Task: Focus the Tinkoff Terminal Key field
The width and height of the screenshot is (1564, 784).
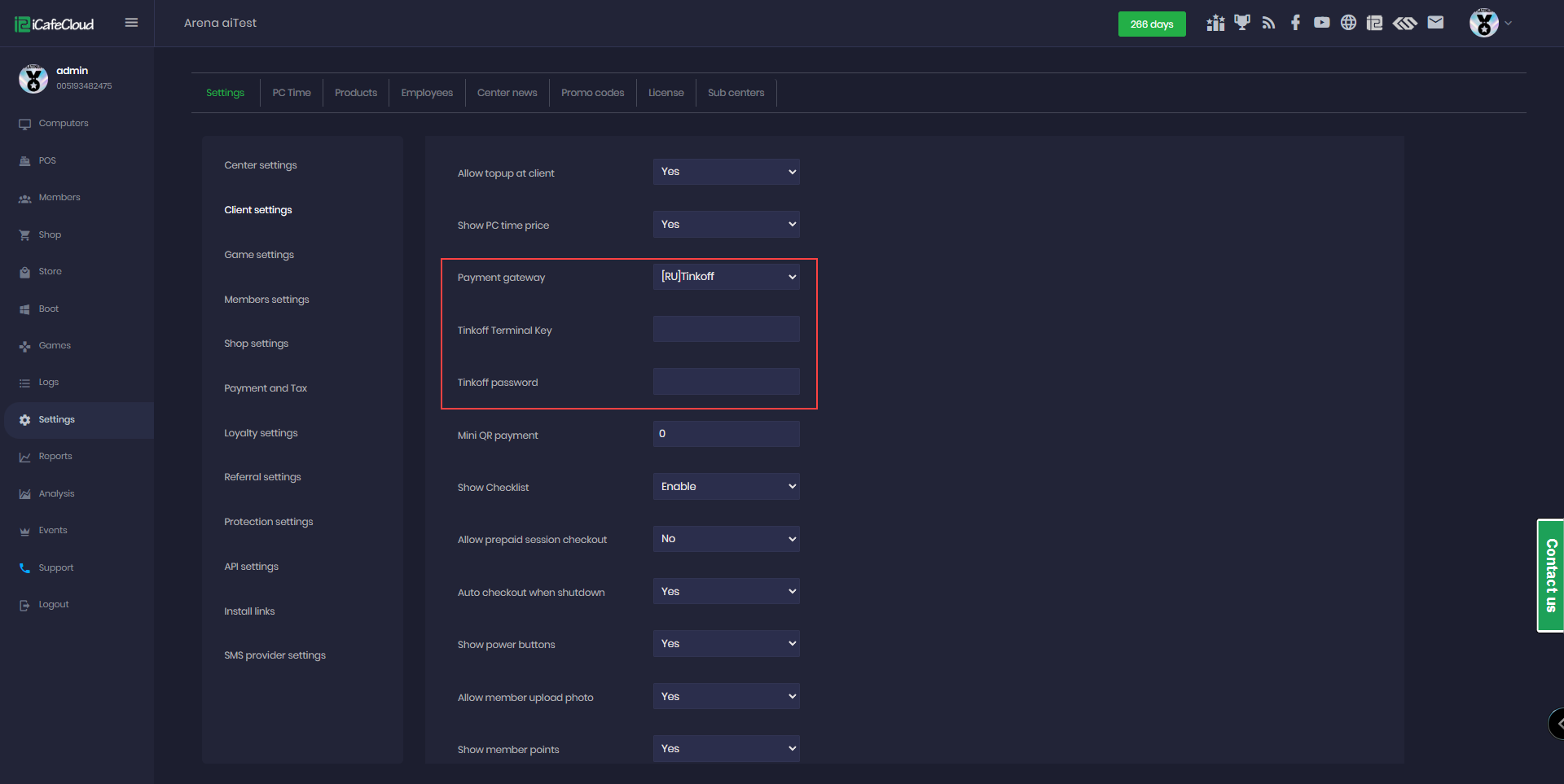Action: pos(726,330)
